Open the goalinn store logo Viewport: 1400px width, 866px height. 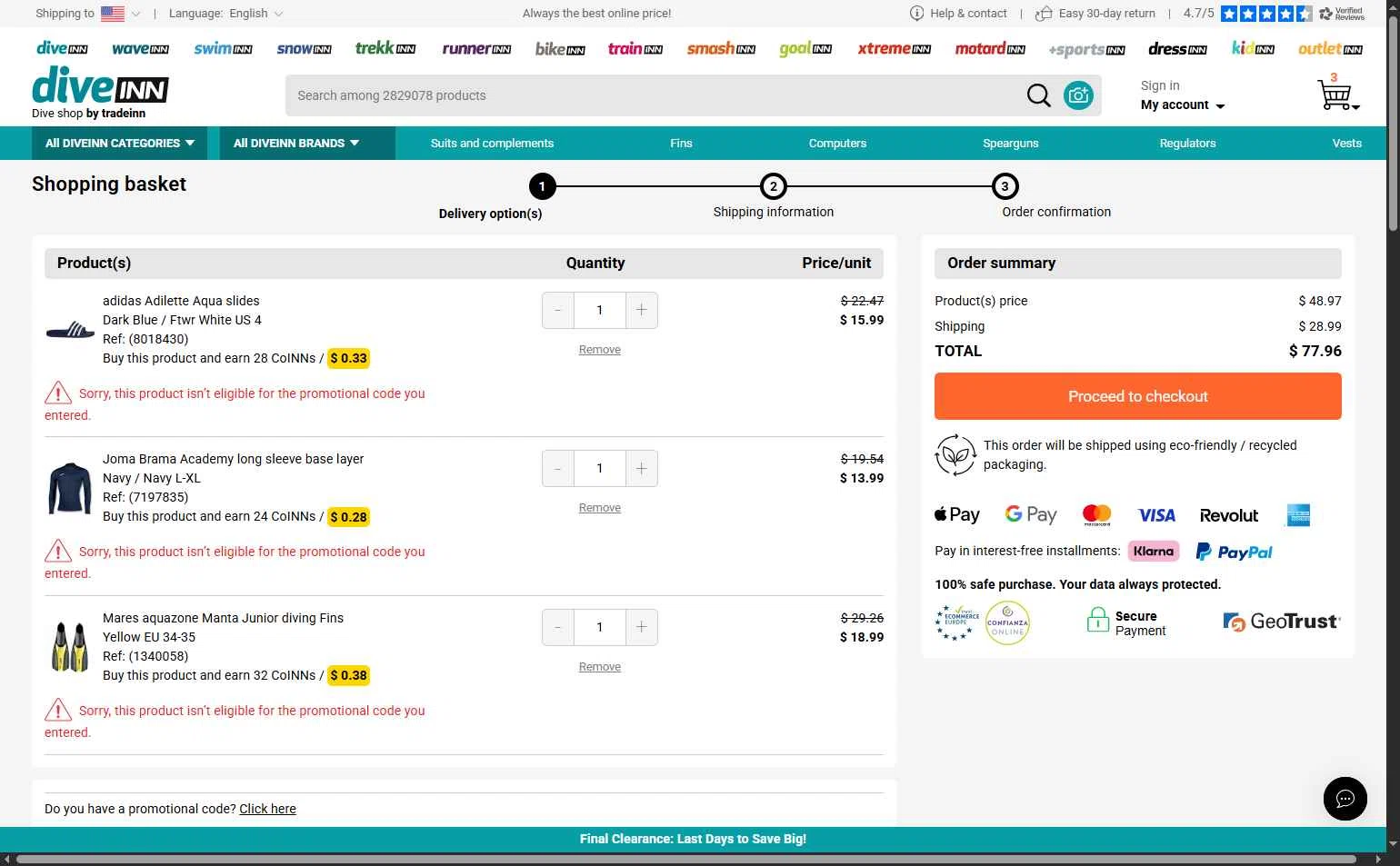point(805,49)
